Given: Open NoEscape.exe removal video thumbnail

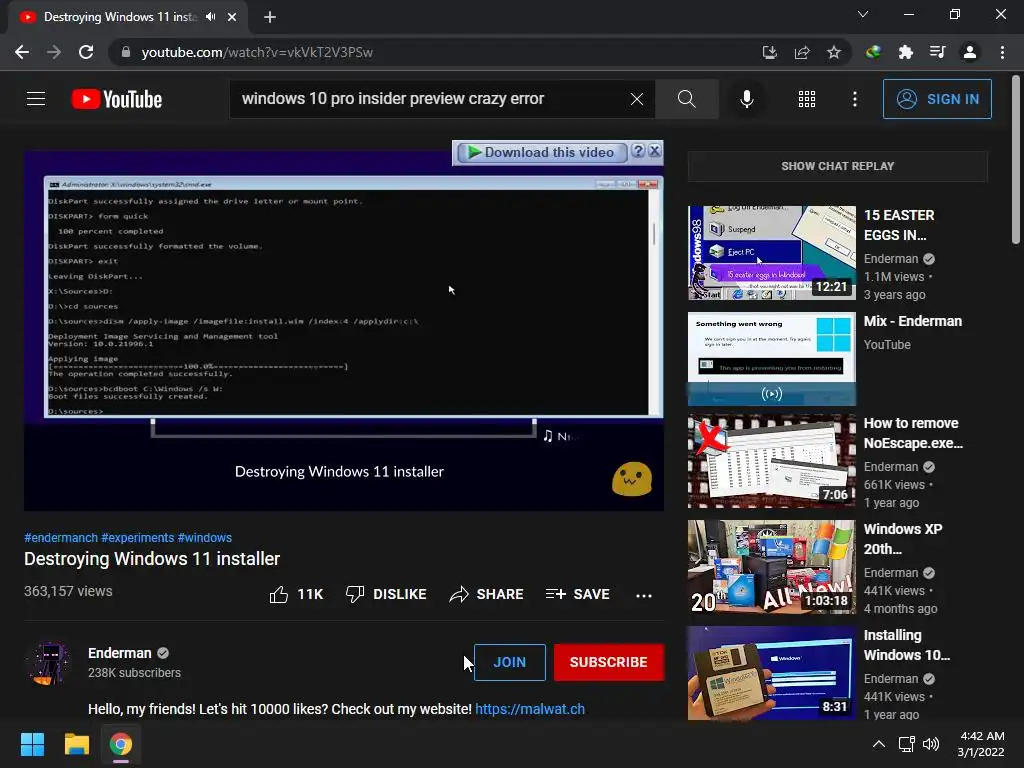Looking at the screenshot, I should pos(771,461).
